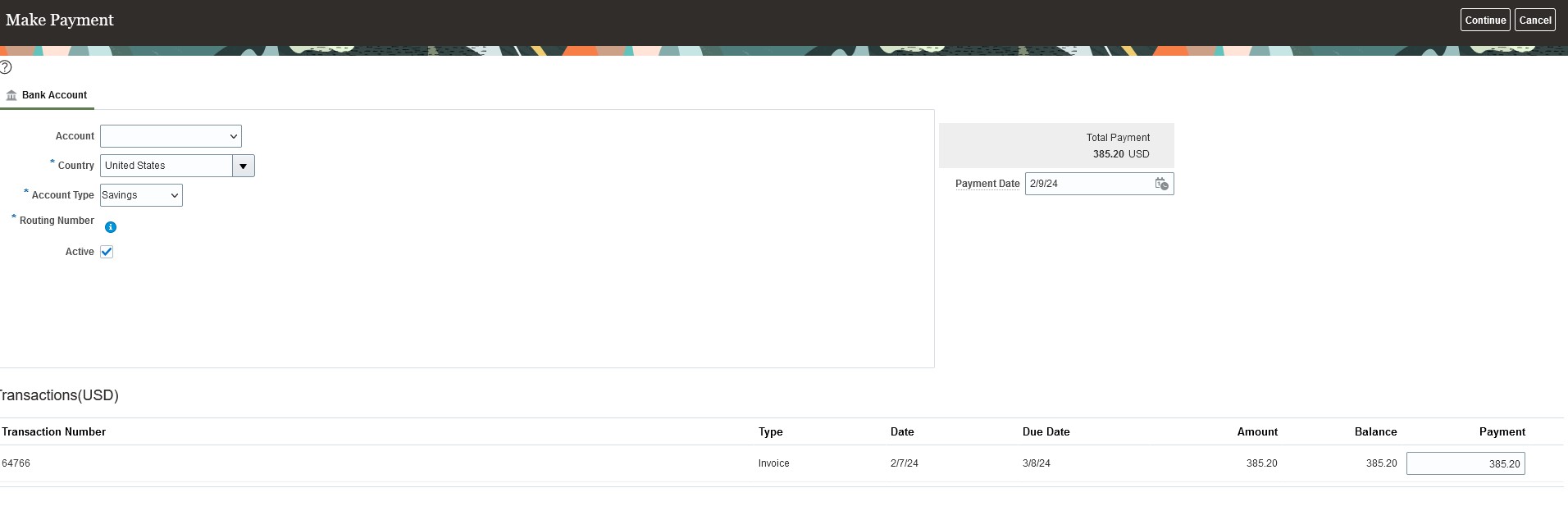Click the date cell 2/7/24
Viewport: 1568px width, 529px height.
click(x=905, y=463)
